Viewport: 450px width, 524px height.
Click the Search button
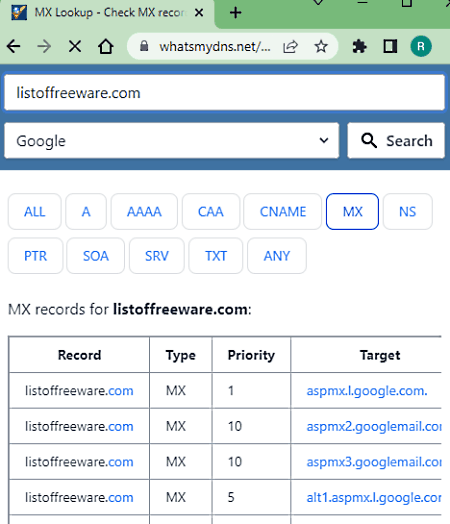[x=396, y=141]
